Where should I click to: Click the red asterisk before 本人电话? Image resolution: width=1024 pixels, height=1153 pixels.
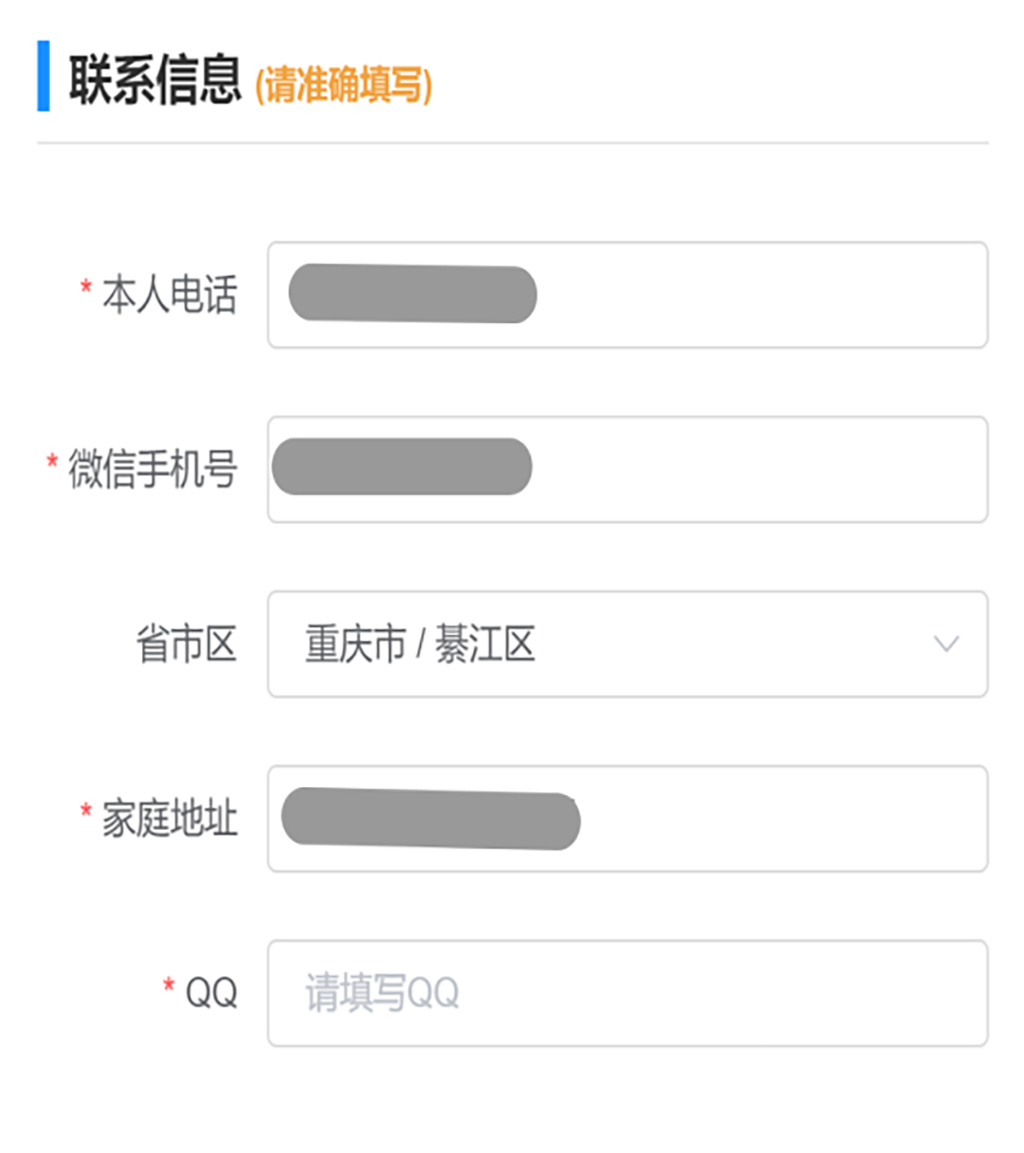tap(86, 288)
